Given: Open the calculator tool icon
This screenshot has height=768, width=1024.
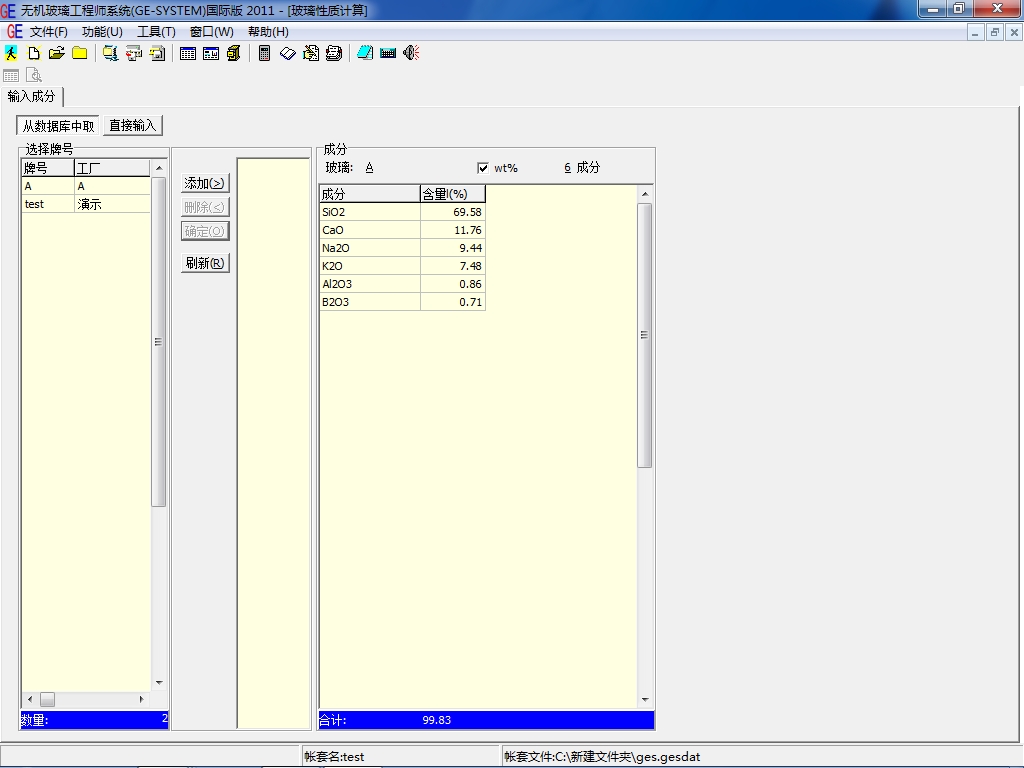Looking at the screenshot, I should point(264,54).
